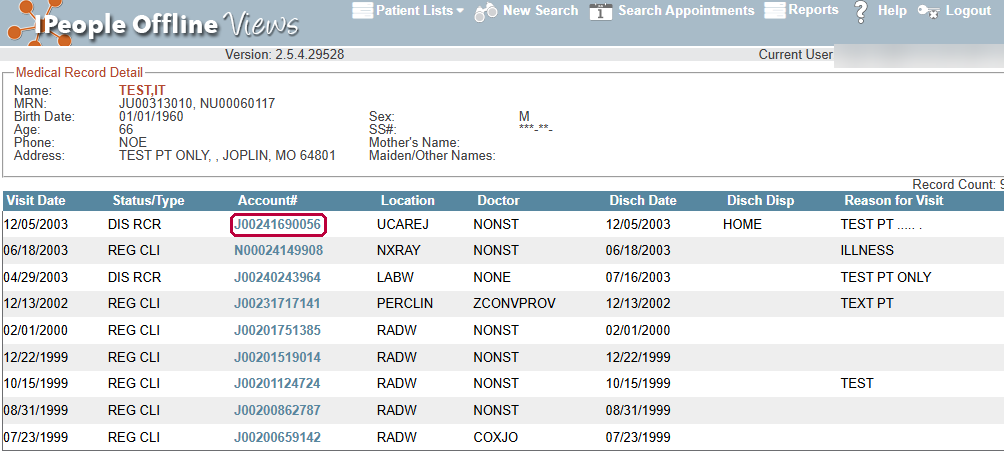This screenshot has width=1004, height=452.
Task: Click the Status/Type column header
Action: (x=148, y=200)
